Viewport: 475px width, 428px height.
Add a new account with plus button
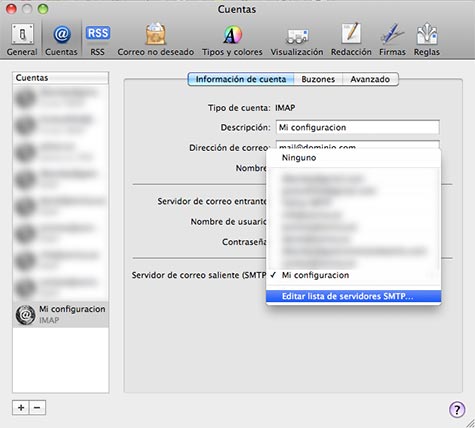(21, 408)
